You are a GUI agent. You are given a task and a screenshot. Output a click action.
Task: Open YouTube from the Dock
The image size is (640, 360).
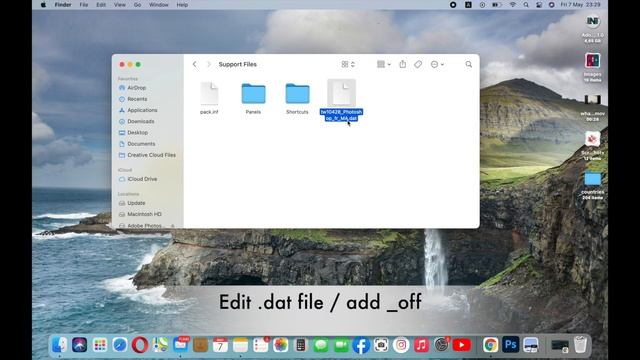tap(462, 345)
